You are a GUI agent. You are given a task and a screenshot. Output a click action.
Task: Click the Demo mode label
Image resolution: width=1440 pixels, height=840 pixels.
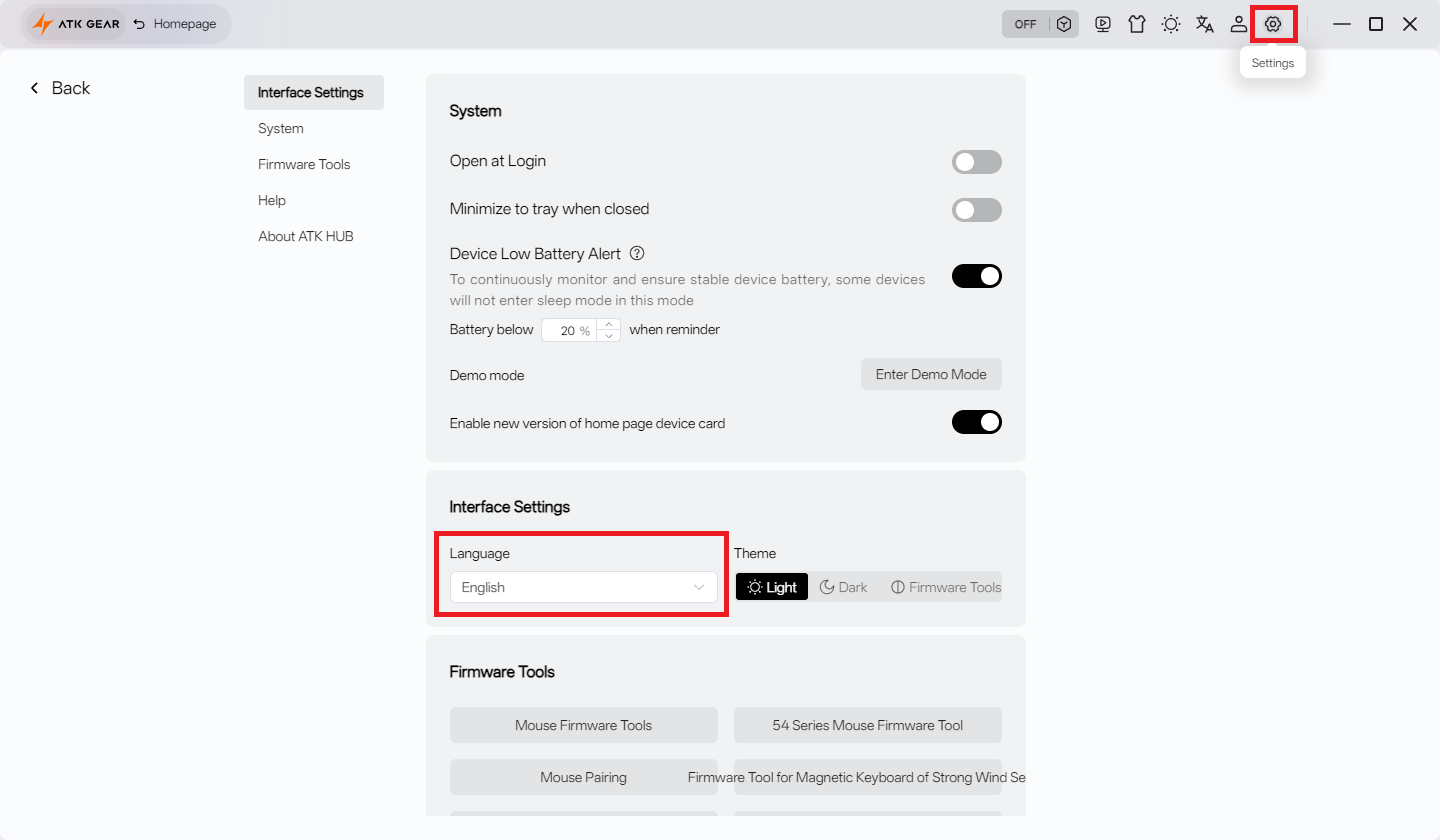click(x=487, y=375)
